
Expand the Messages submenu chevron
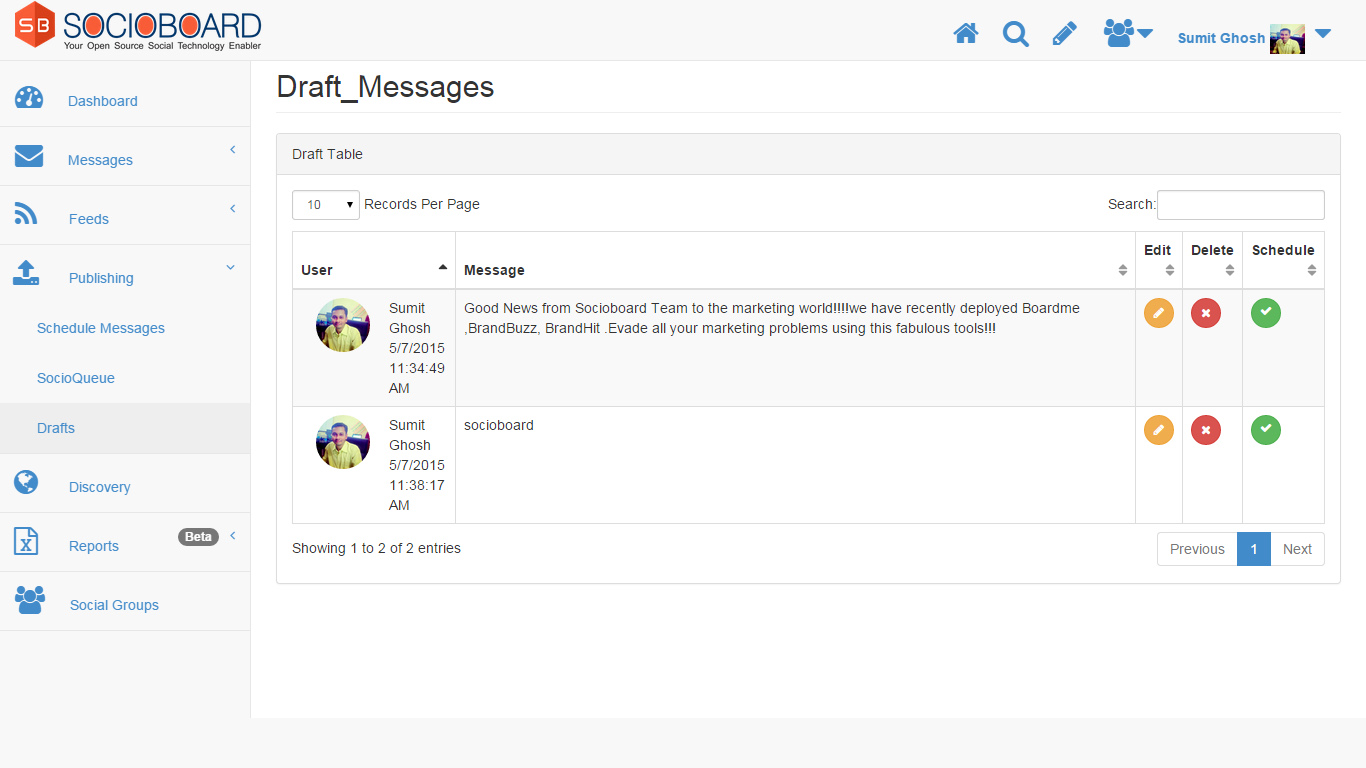click(x=233, y=149)
